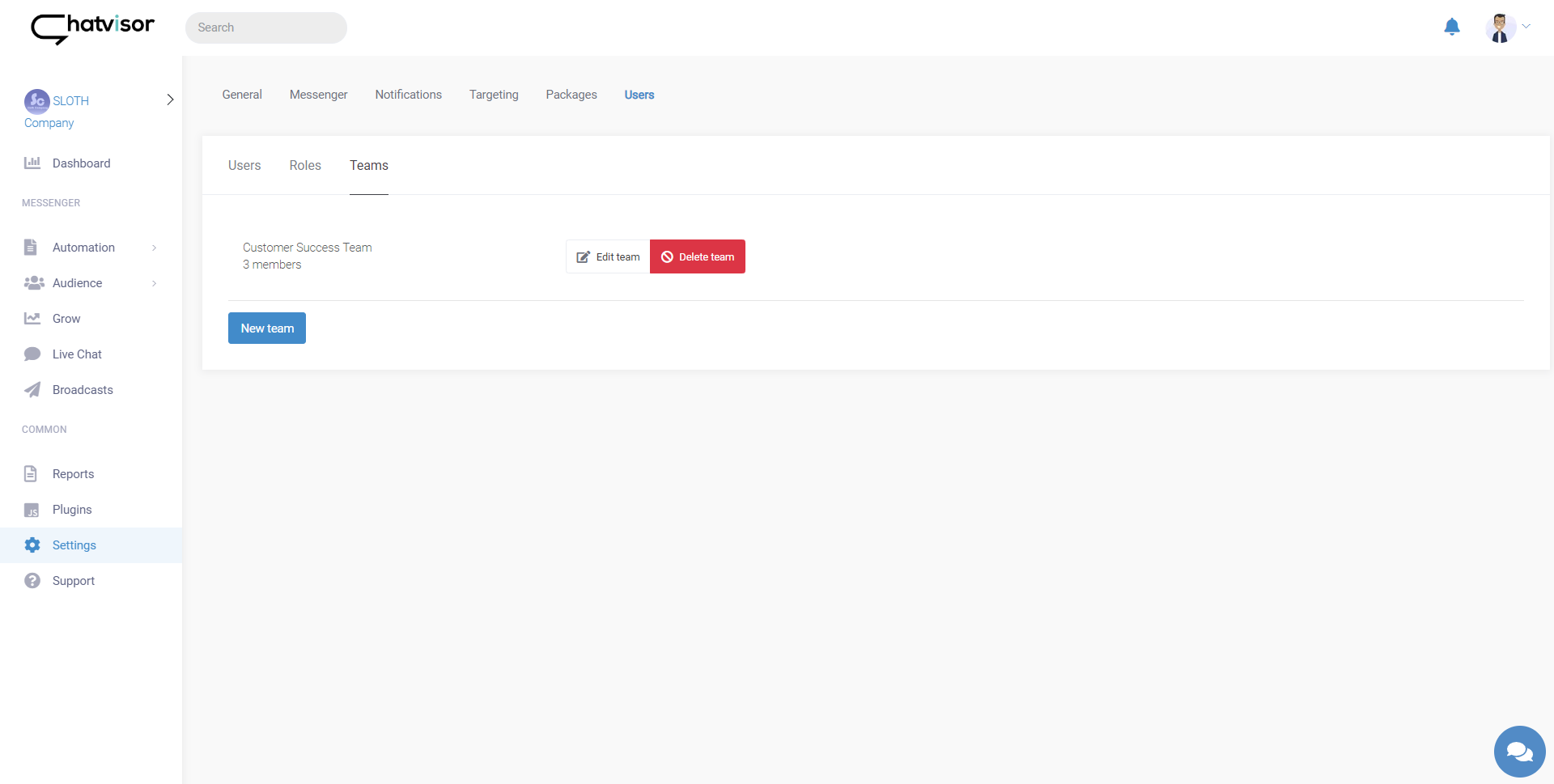Click the Reports file icon
Viewport: 1554px width, 784px height.
pos(31,474)
